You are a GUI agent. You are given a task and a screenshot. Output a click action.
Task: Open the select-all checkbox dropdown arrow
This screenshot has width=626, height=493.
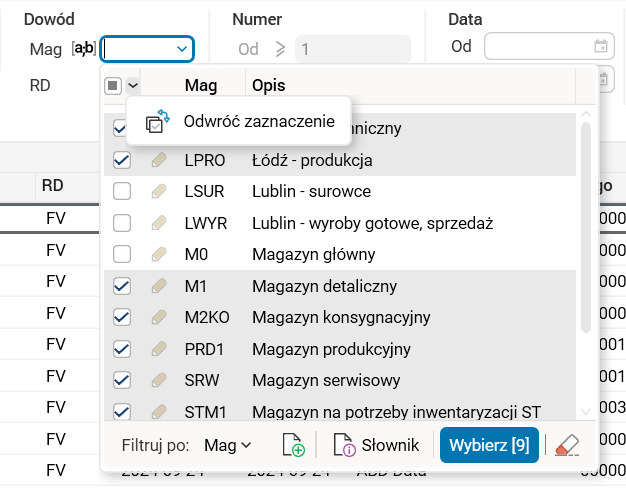pos(133,86)
